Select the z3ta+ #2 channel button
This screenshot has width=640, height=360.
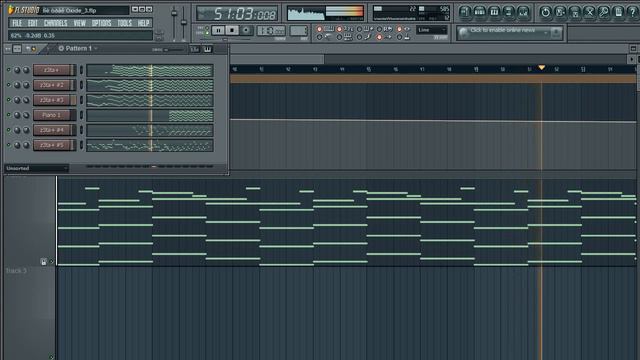pos(52,85)
